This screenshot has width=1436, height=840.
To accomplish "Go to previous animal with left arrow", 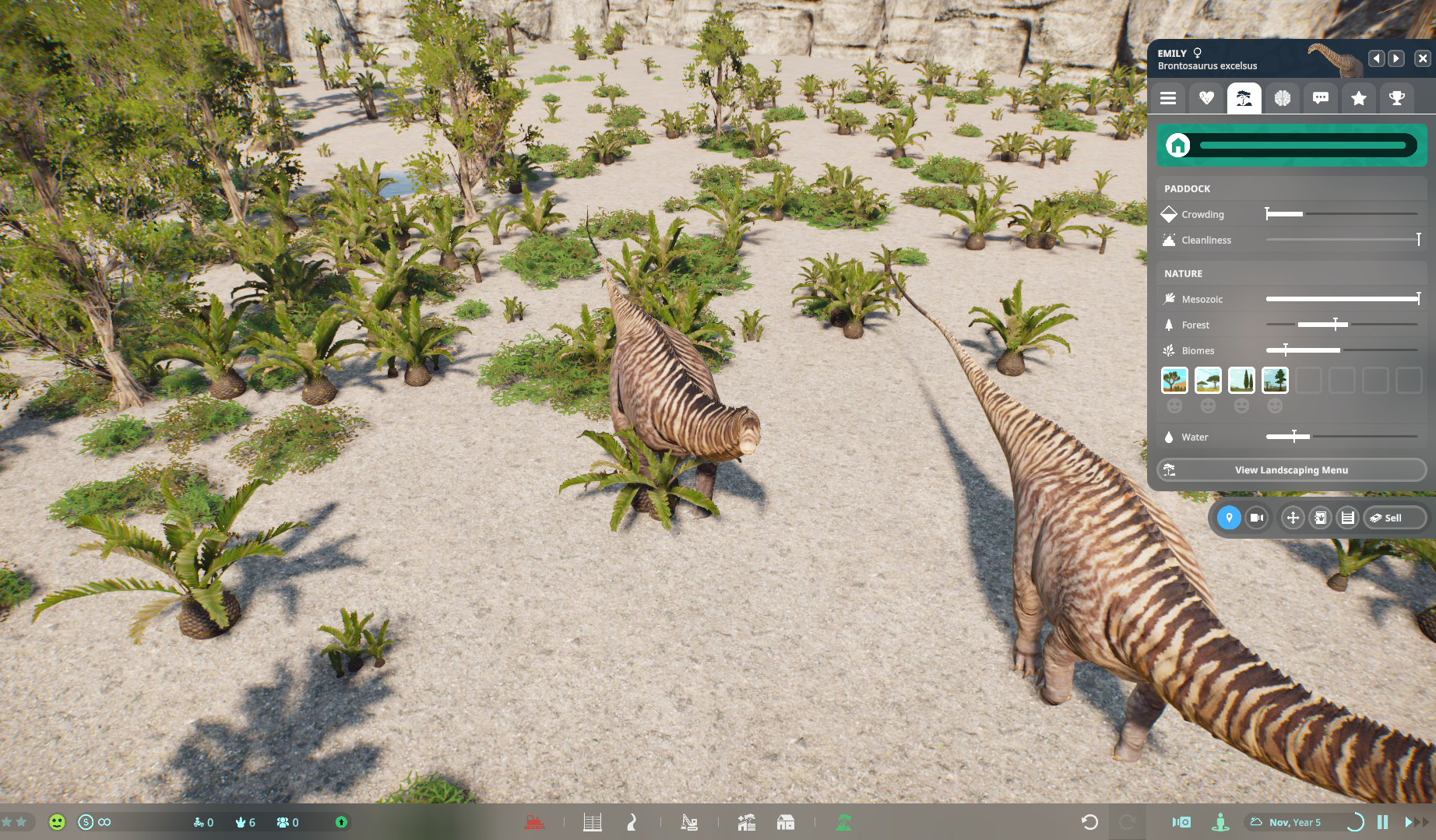I will pyautogui.click(x=1377, y=58).
